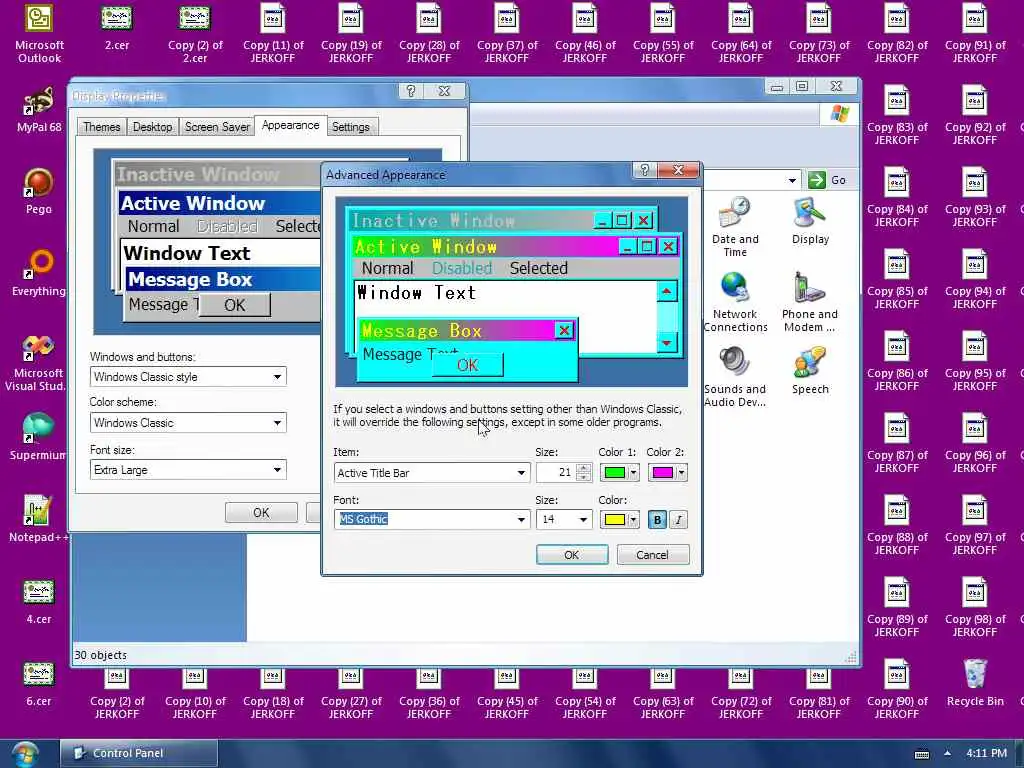Open Date and Time in Control Panel
The width and height of the screenshot is (1024, 768).
tap(735, 227)
